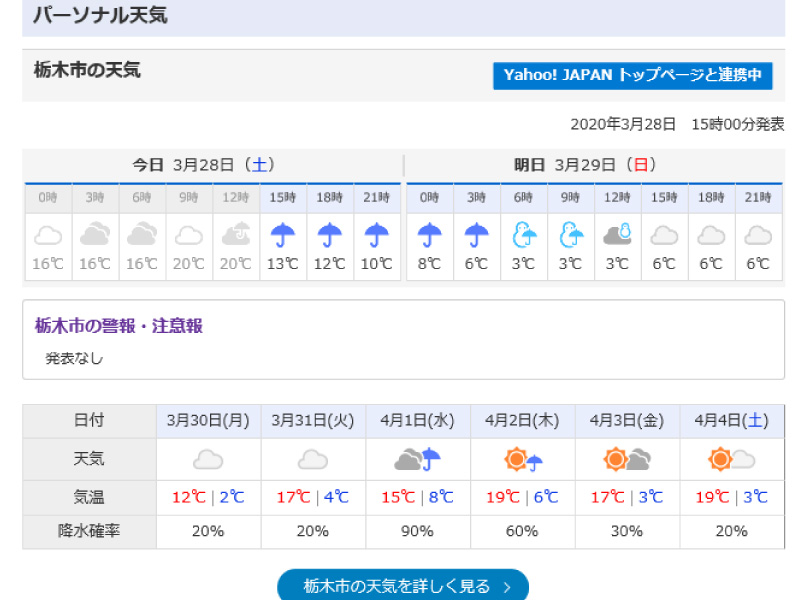Select the 明日 3月29日 header
The image size is (800, 600).
point(585,165)
